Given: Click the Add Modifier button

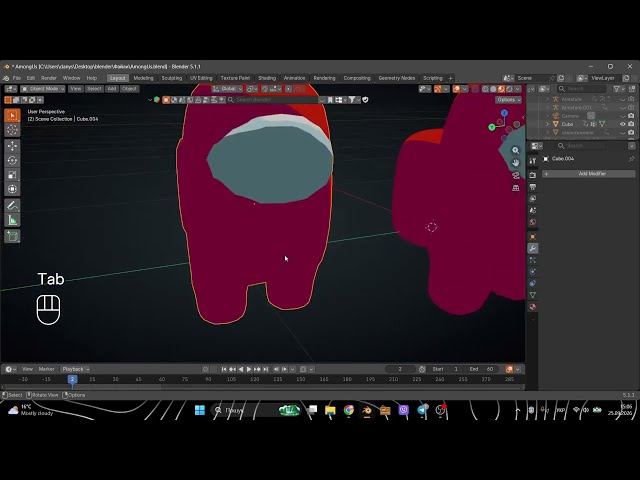Looking at the screenshot, I should [588, 174].
